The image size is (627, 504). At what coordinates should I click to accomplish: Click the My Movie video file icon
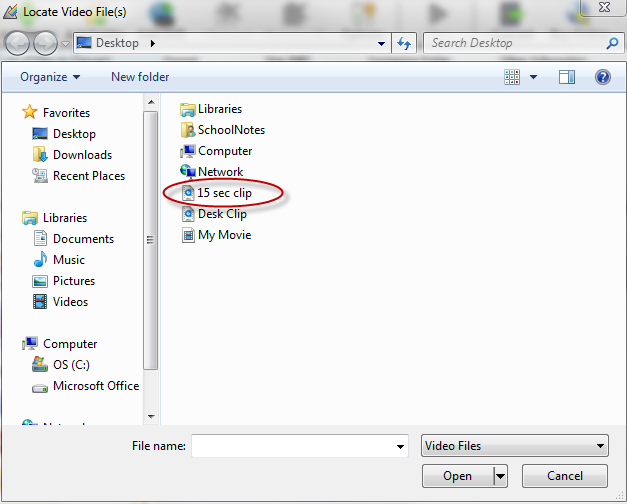[188, 235]
